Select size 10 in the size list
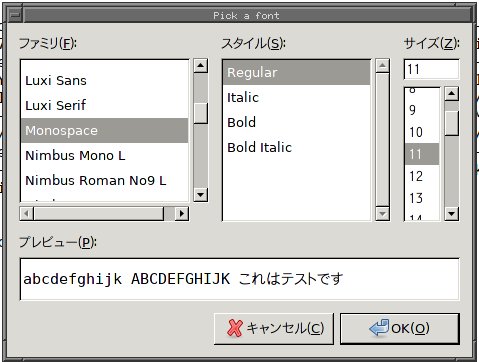Screen dimensions: 479x362 422,132
